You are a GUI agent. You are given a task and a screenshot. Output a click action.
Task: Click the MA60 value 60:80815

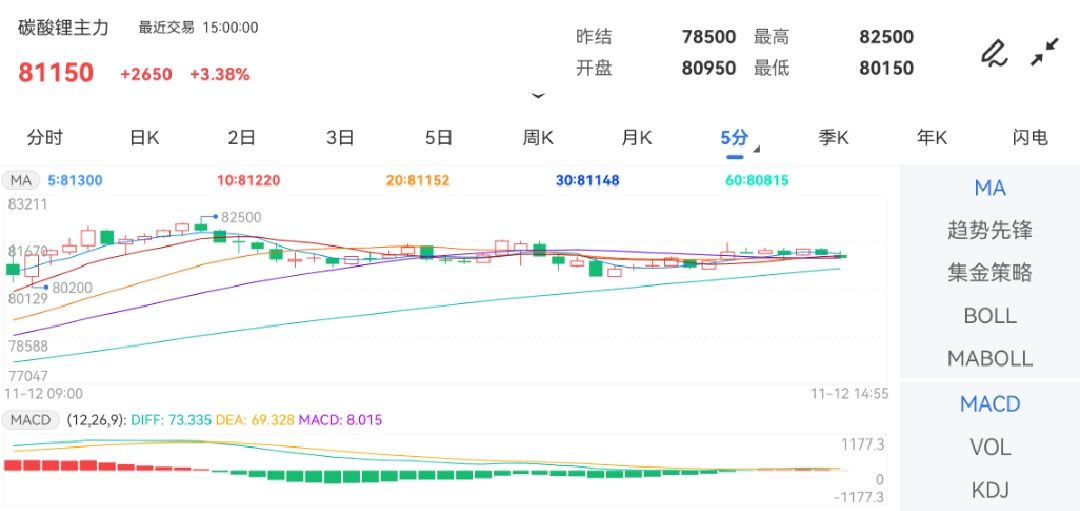pos(757,180)
